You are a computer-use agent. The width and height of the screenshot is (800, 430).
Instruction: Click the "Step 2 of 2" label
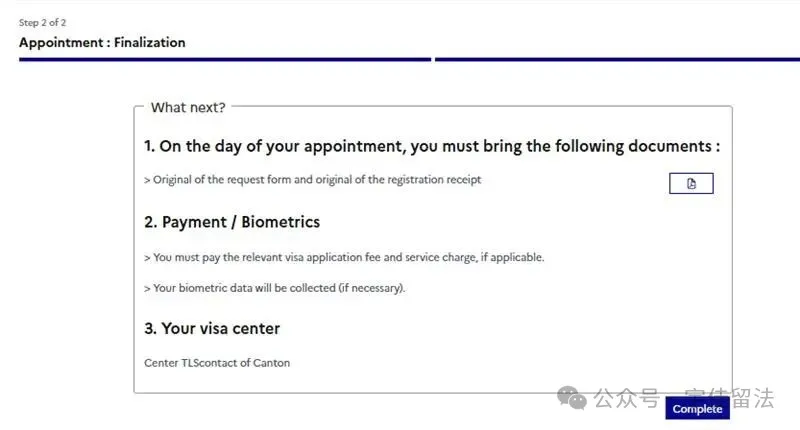coord(43,22)
